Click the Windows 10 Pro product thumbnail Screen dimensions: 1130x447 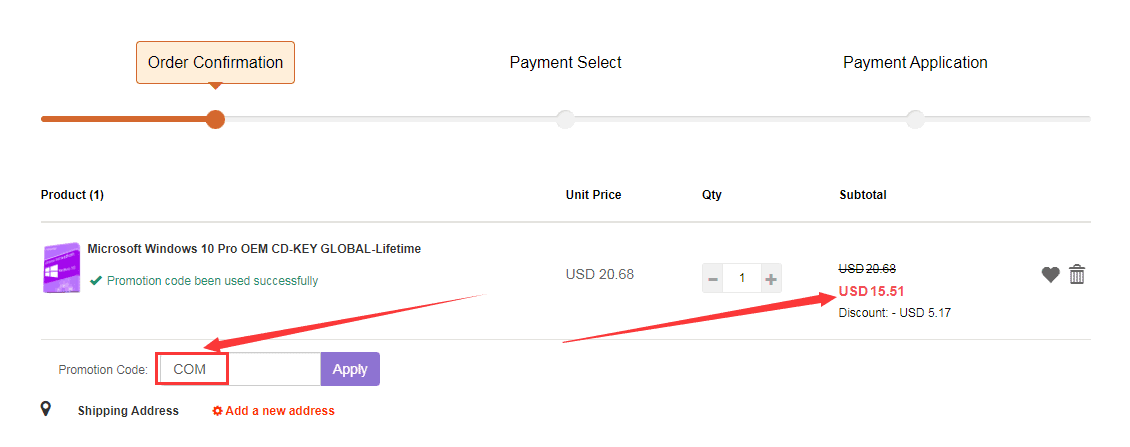point(61,268)
